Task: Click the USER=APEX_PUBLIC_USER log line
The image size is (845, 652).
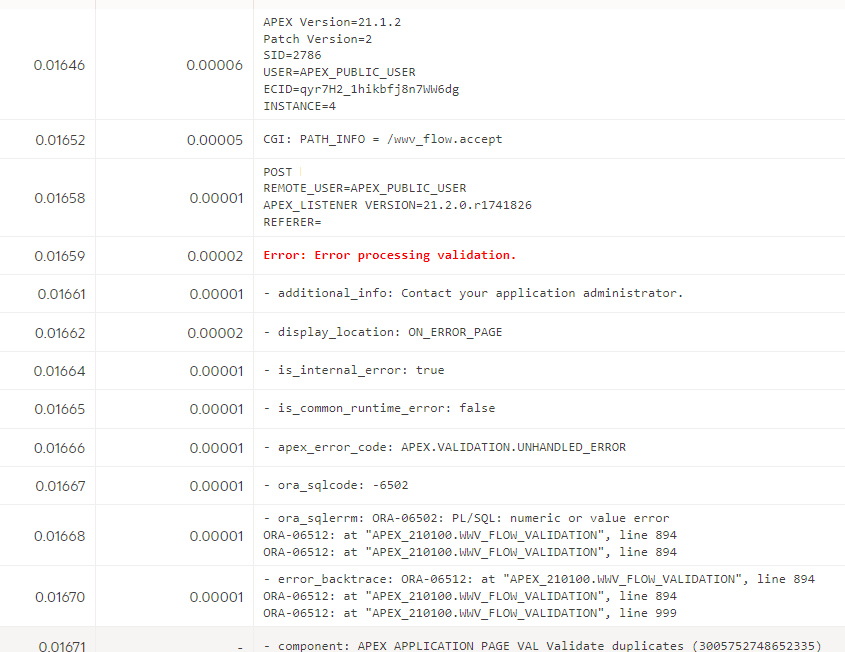Action: pos(334,71)
